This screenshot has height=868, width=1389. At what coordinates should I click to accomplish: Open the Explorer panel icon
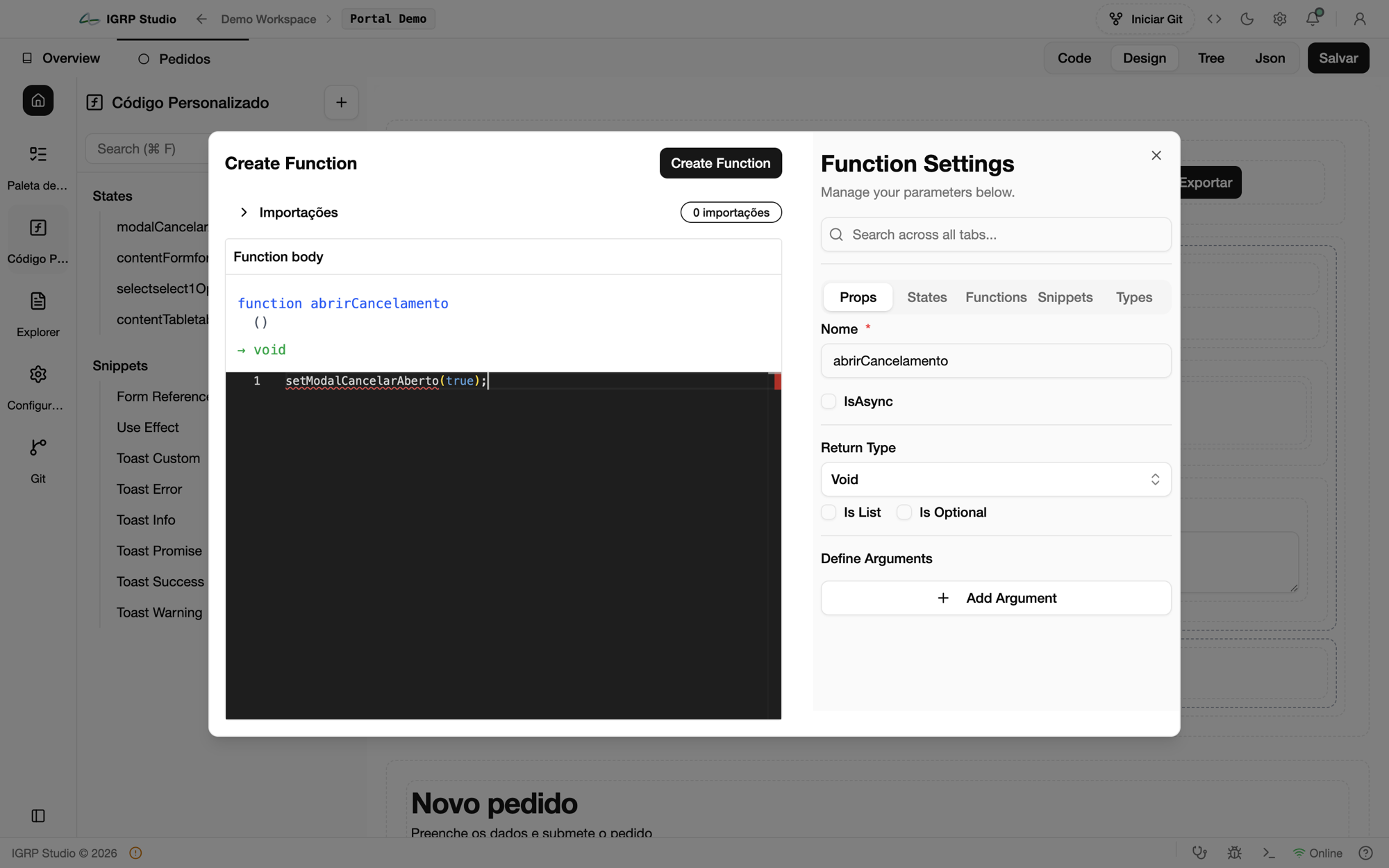[x=38, y=301]
